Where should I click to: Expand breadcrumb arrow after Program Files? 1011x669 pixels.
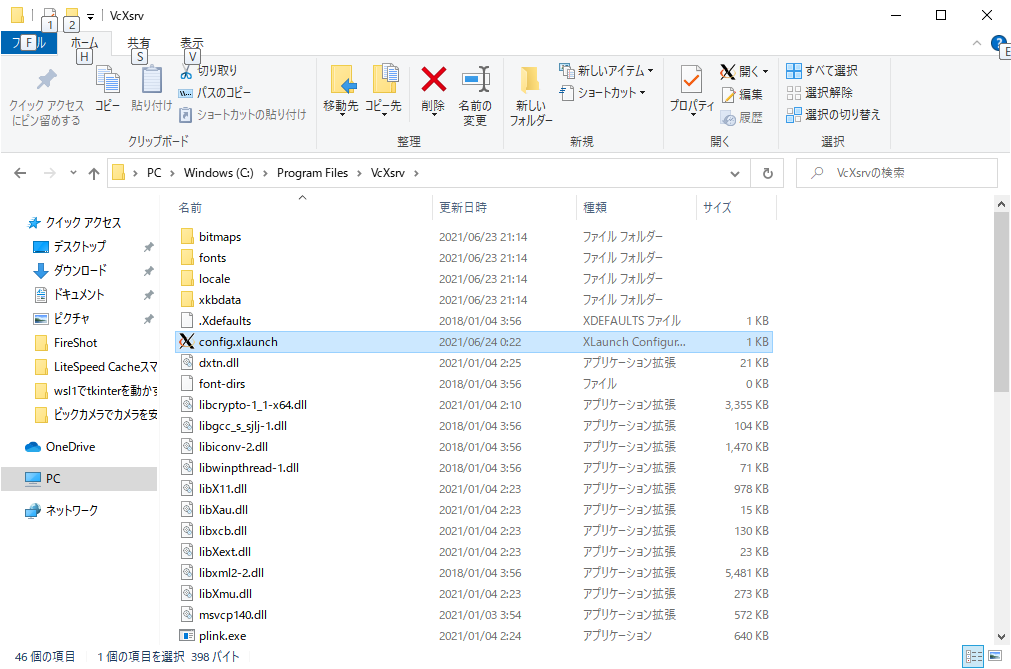359,173
